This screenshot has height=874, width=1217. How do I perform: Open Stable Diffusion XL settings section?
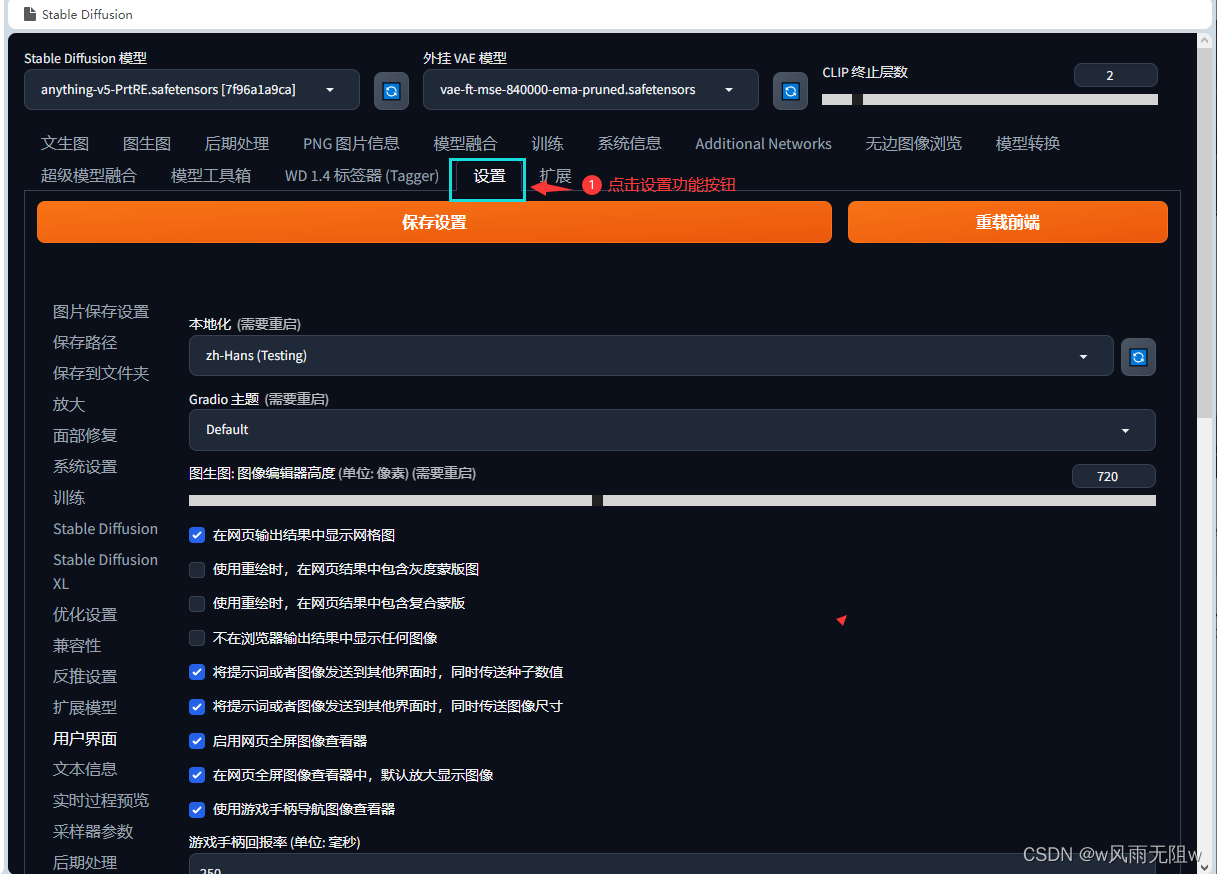(105, 571)
